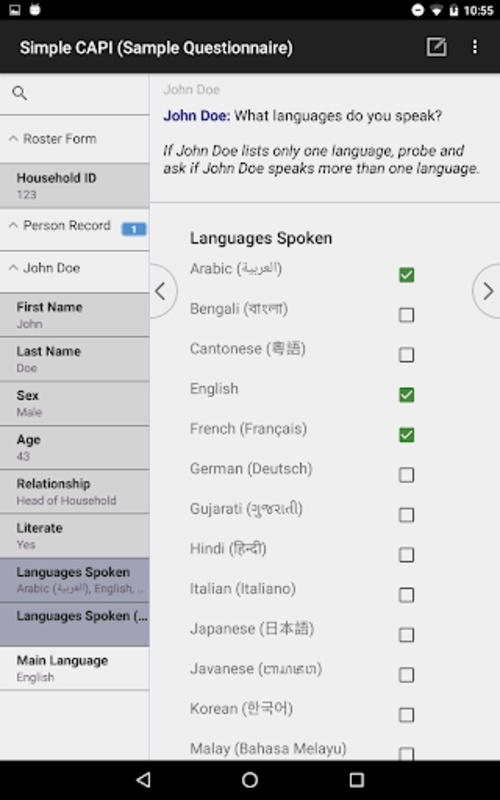Uncheck the French (Français) checkbox

[406, 435]
